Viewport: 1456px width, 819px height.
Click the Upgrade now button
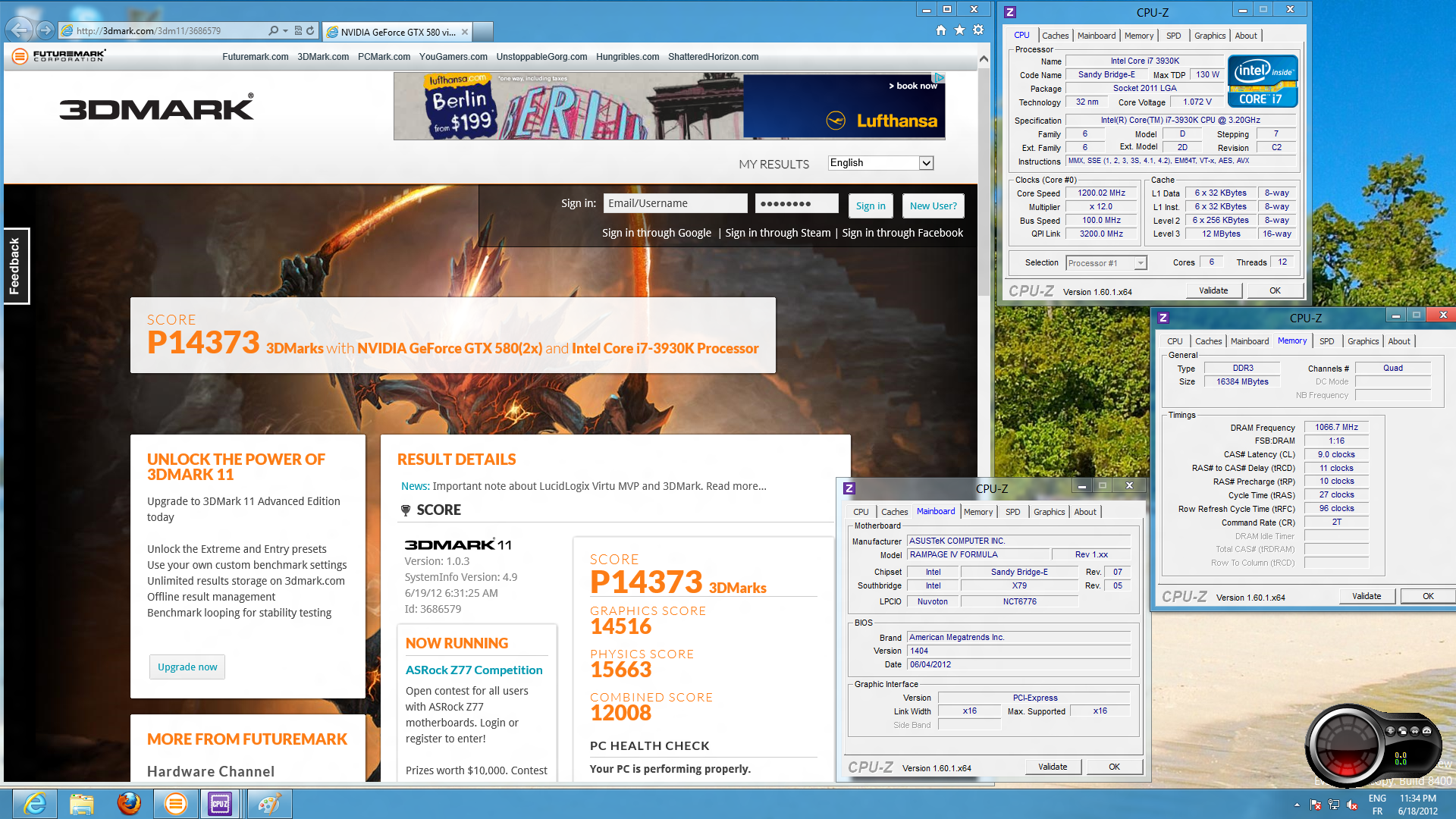pyautogui.click(x=187, y=667)
